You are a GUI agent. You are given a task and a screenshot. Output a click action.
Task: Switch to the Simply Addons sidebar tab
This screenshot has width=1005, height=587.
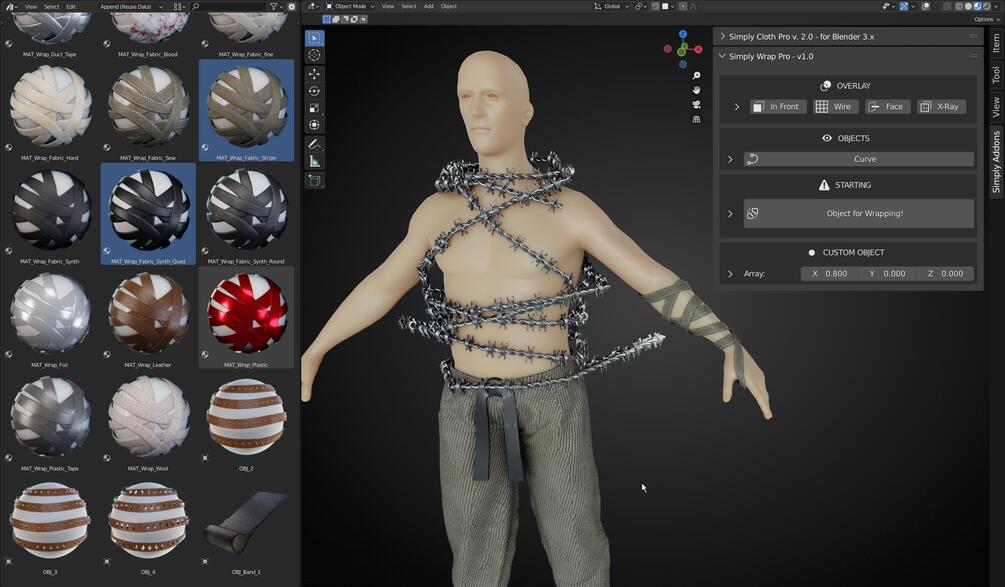996,161
